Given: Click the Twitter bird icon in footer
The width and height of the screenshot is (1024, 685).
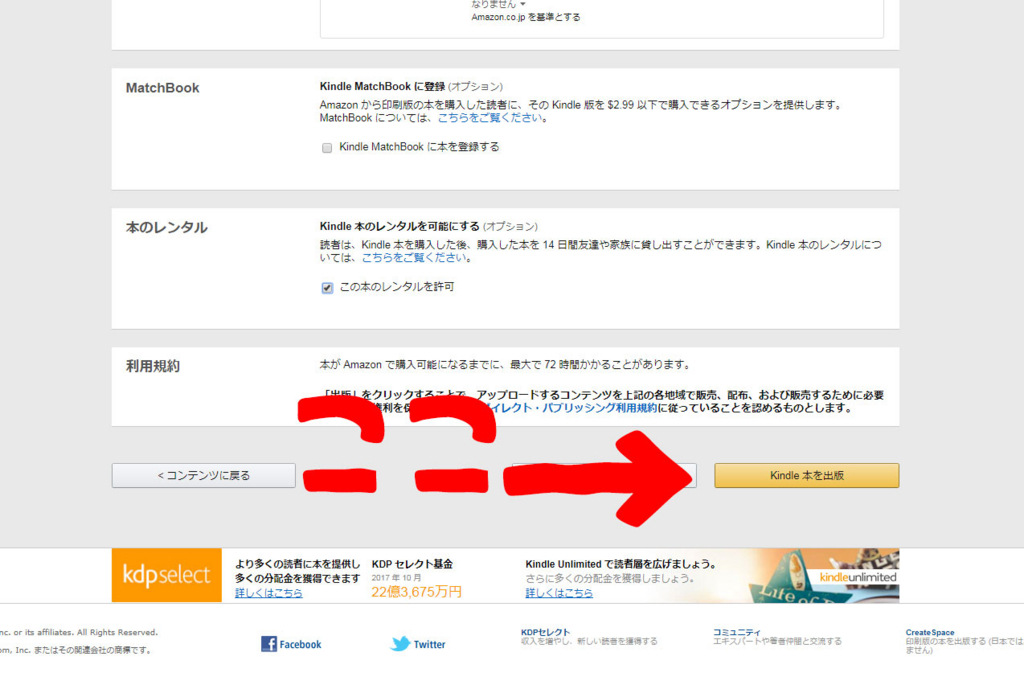Looking at the screenshot, I should pos(400,644).
